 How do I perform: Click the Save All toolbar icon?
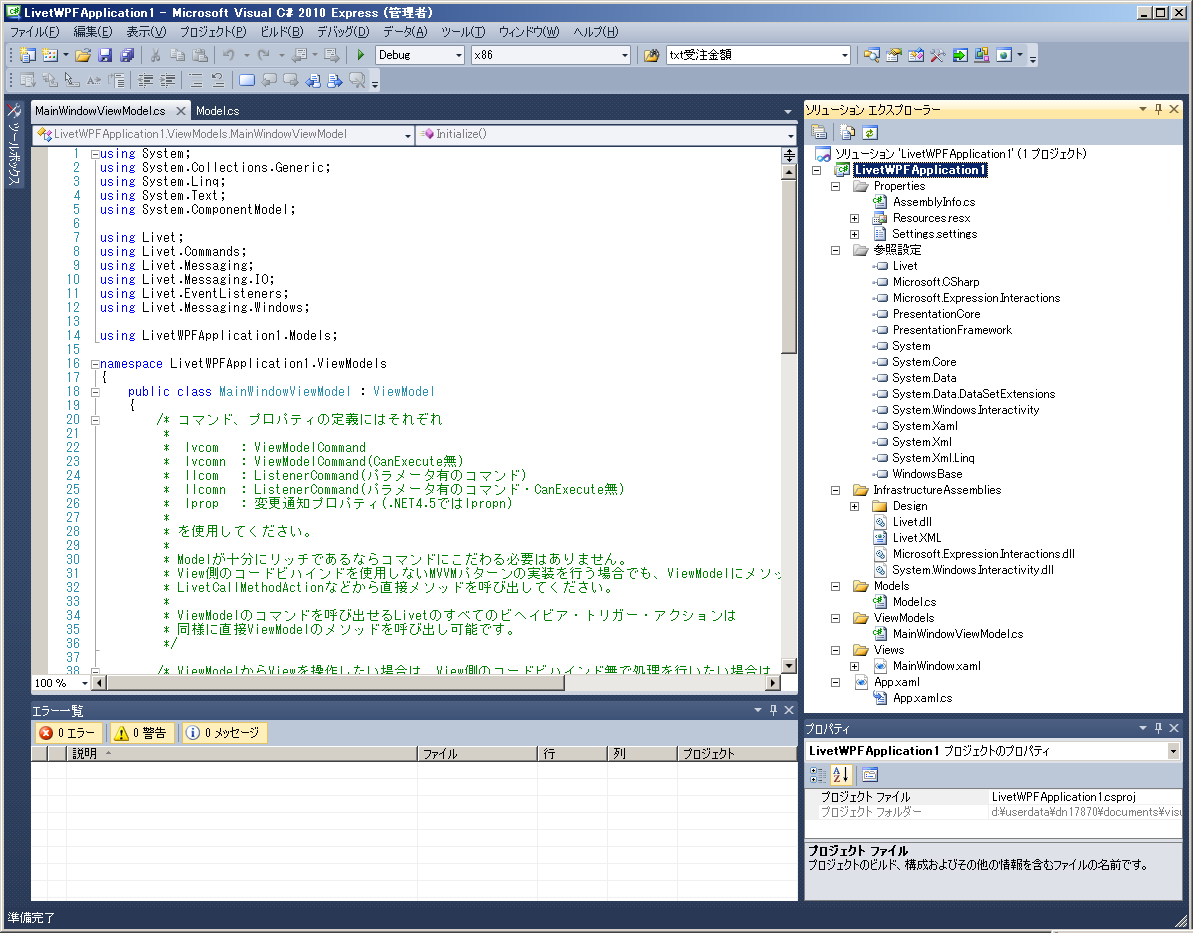click(x=127, y=55)
